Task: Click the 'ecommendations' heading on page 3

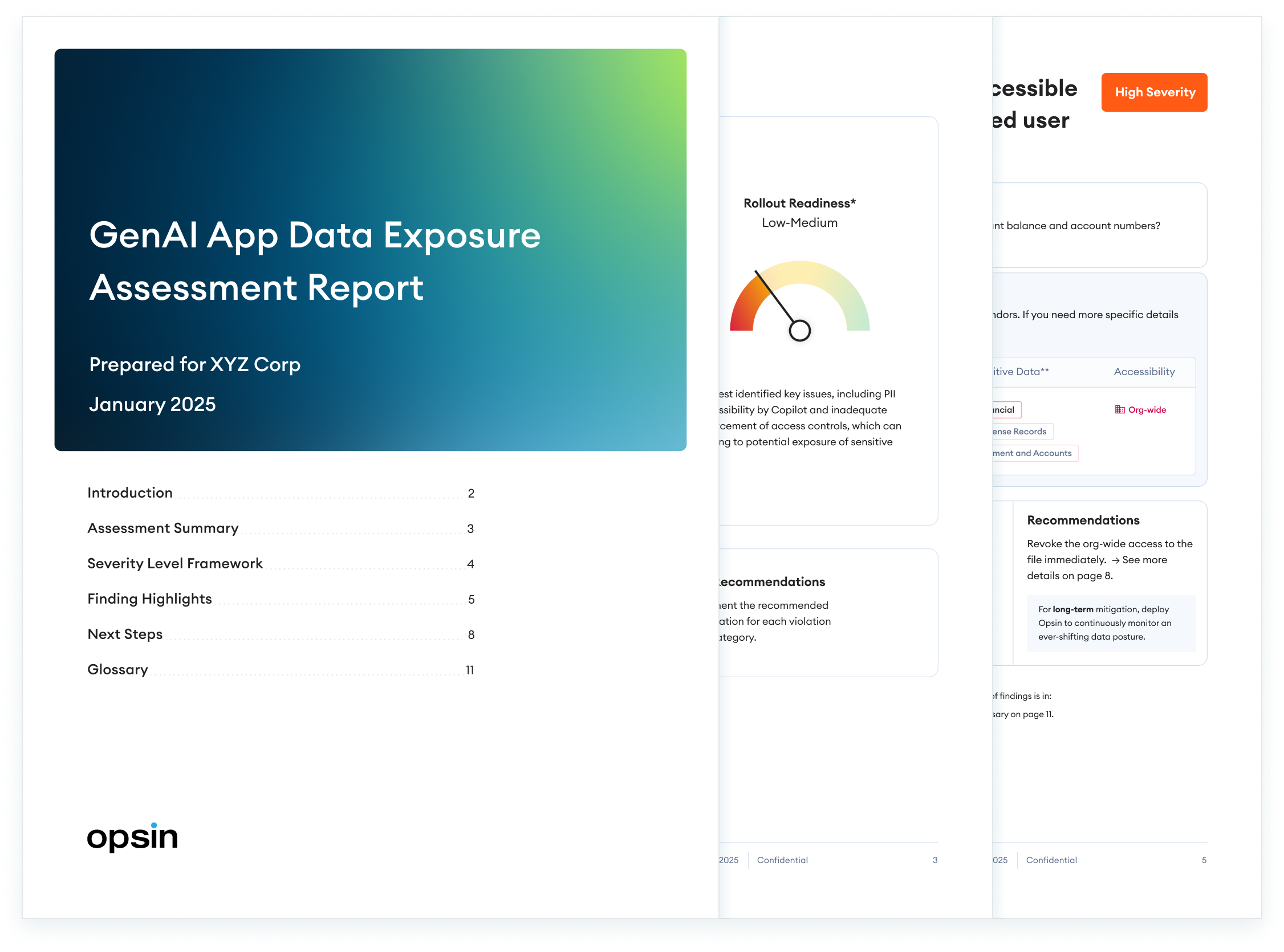Action: 771,582
